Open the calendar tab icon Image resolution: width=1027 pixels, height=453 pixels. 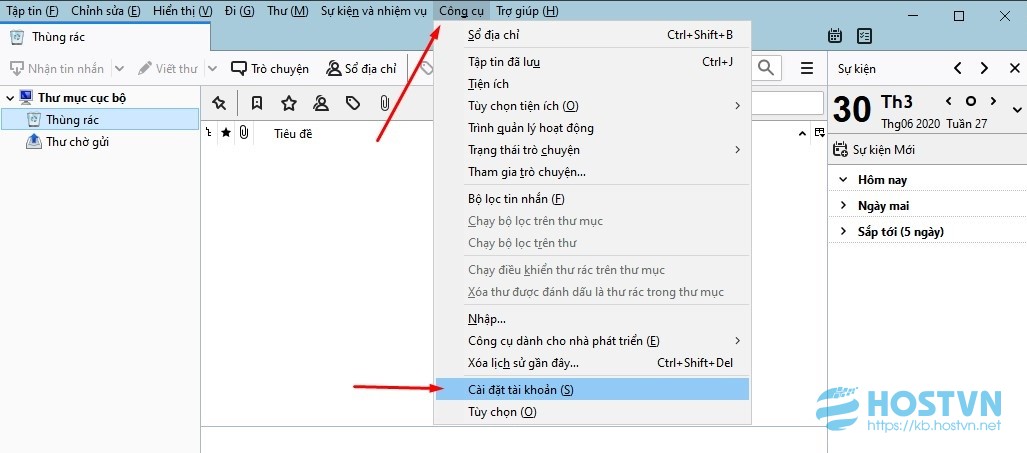coord(835,36)
